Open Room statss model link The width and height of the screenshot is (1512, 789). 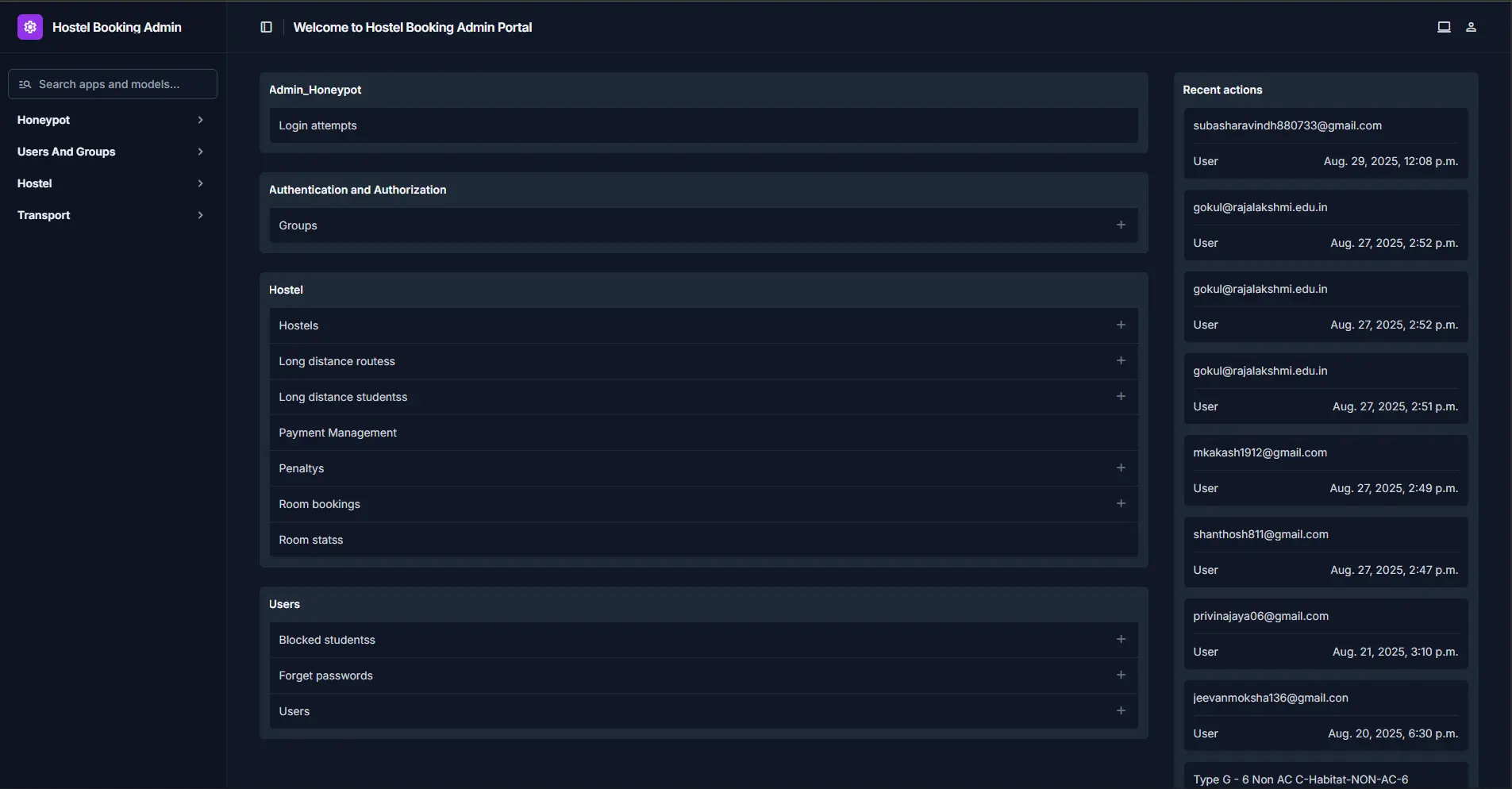[311, 540]
